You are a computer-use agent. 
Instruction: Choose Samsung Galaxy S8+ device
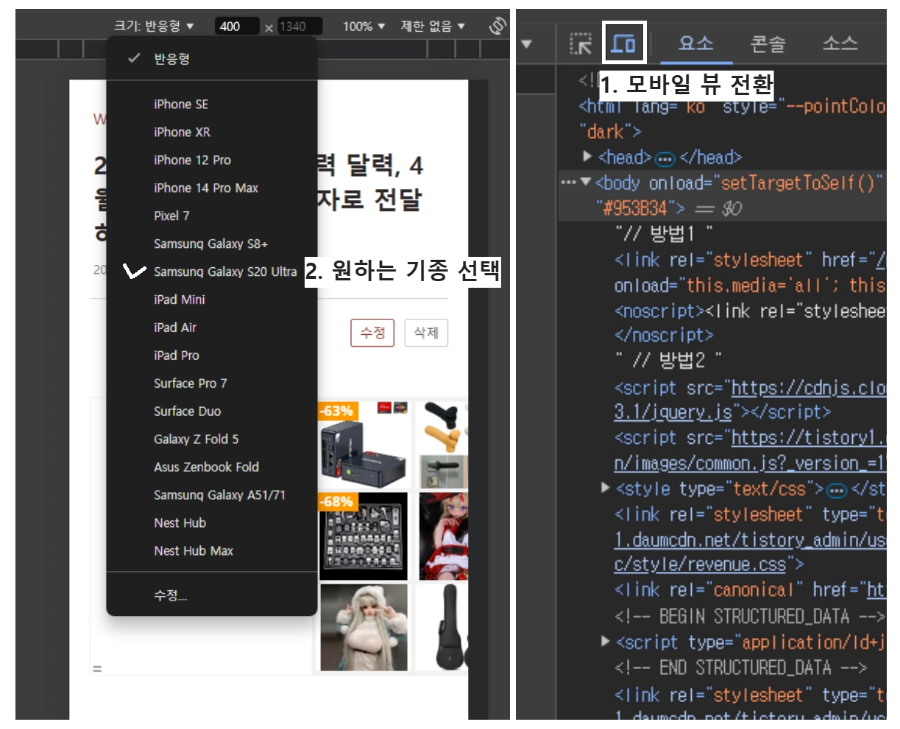click(x=212, y=244)
